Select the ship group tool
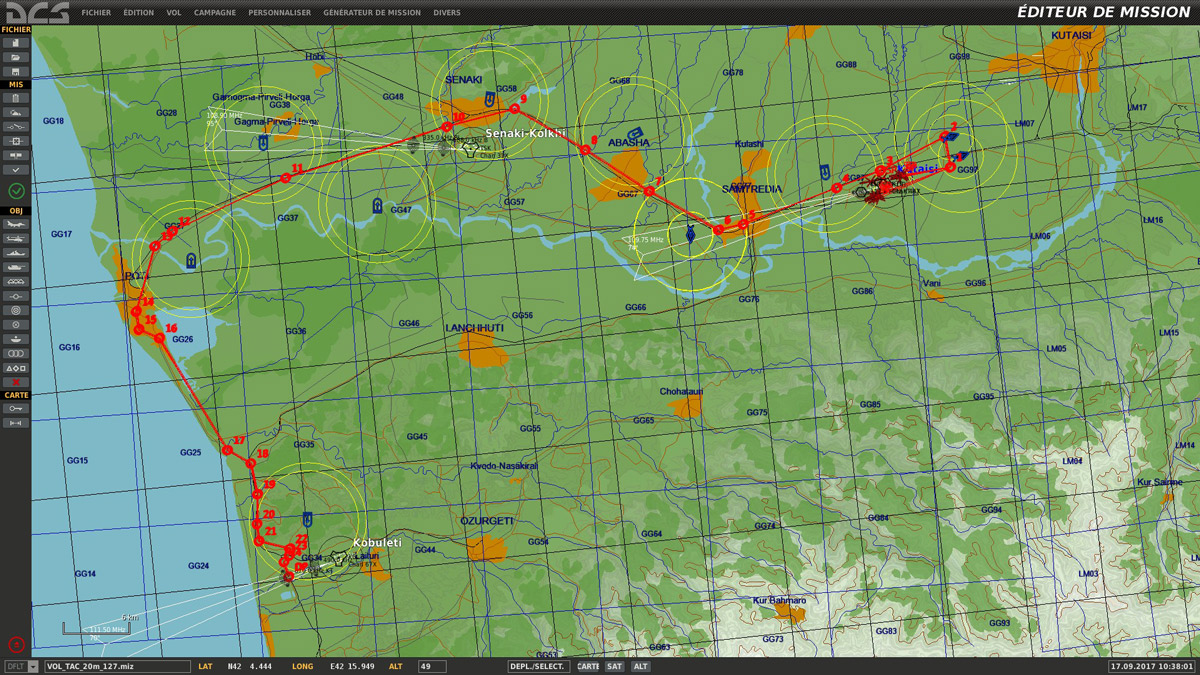The image size is (1200, 675). 16,253
